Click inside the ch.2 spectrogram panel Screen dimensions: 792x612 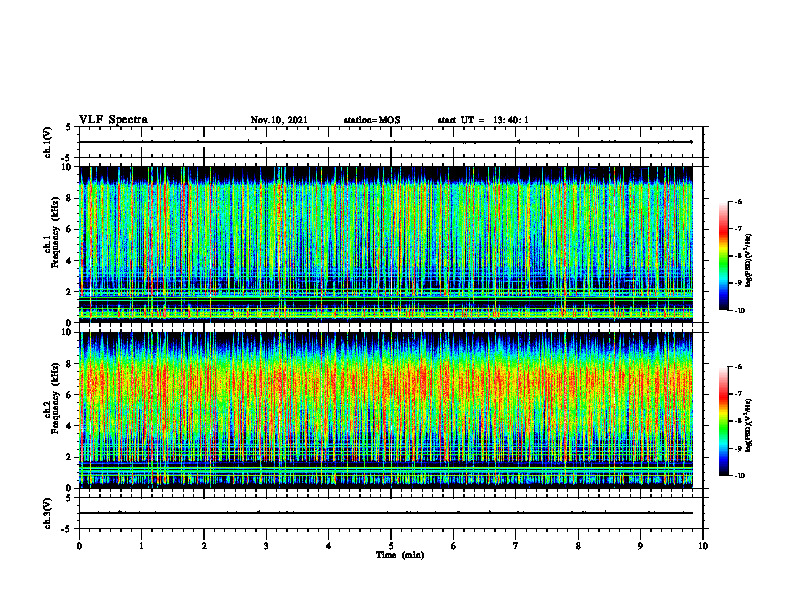[x=386, y=410]
